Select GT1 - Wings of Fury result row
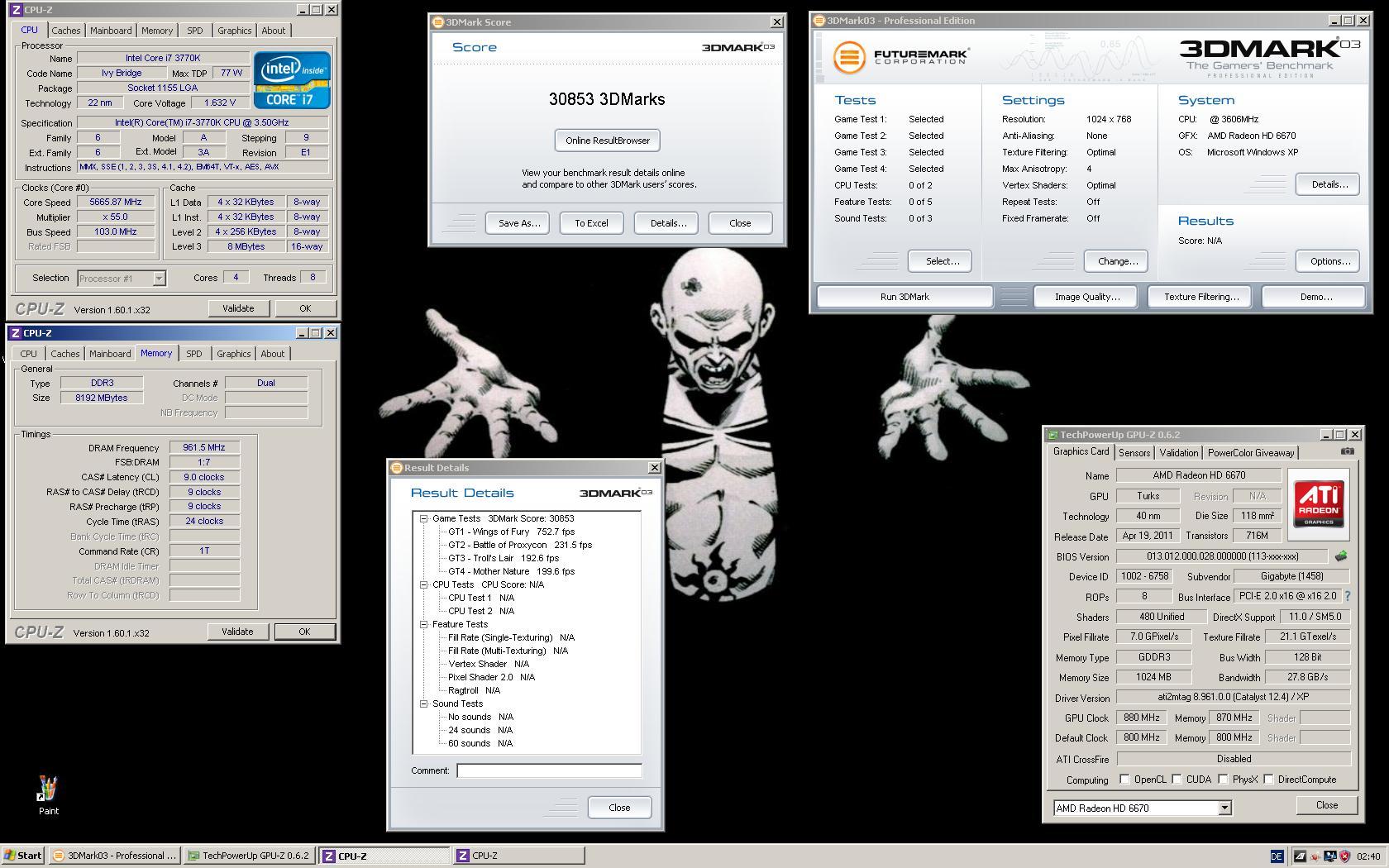The width and height of the screenshot is (1389, 868). [x=511, y=532]
